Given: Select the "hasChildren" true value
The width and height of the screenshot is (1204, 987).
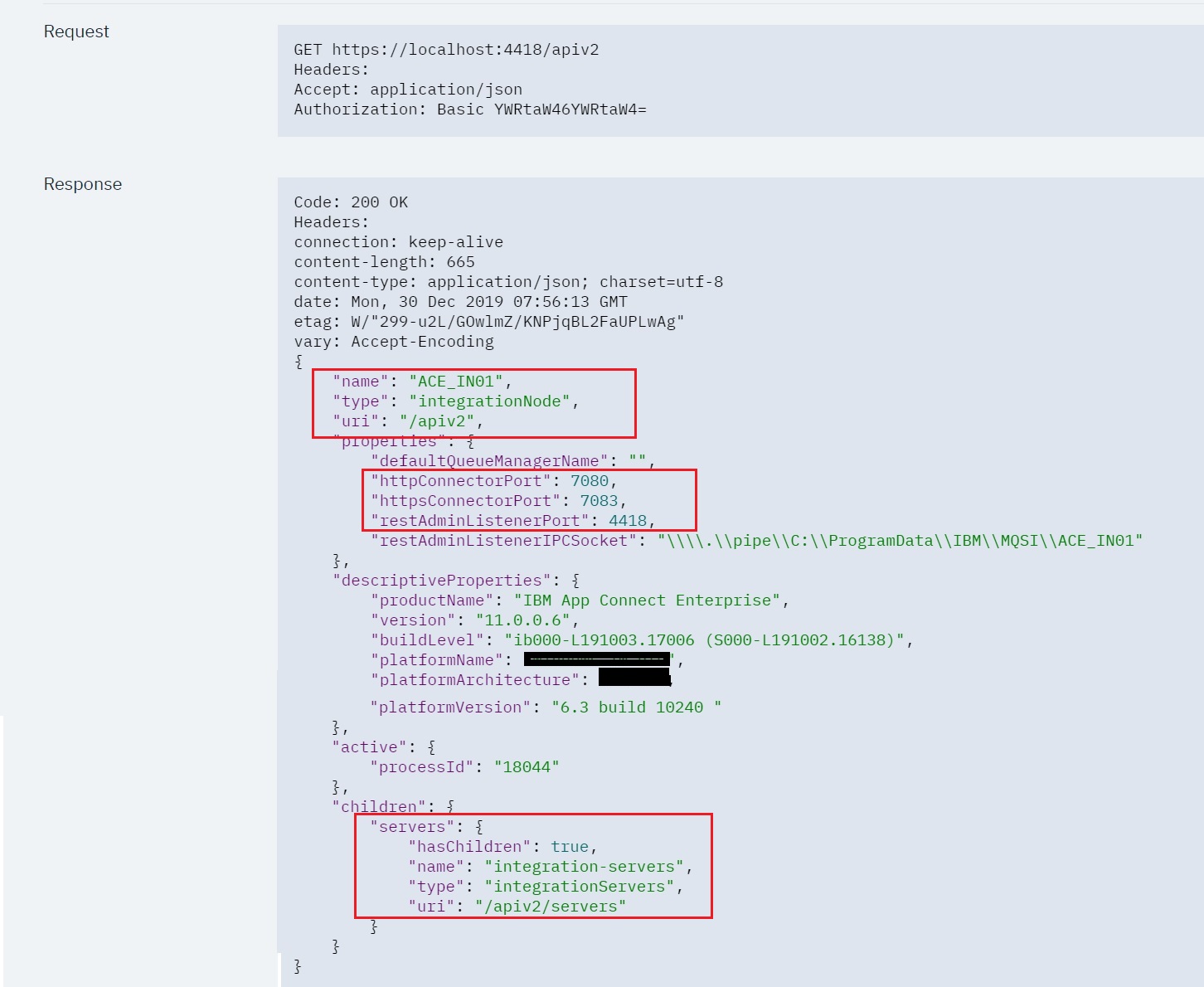Looking at the screenshot, I should [573, 846].
